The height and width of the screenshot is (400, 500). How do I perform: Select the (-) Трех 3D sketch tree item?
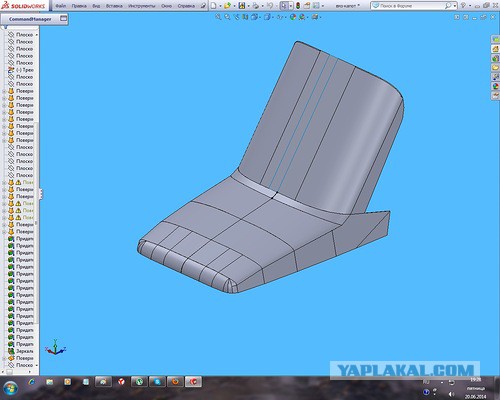(21, 70)
